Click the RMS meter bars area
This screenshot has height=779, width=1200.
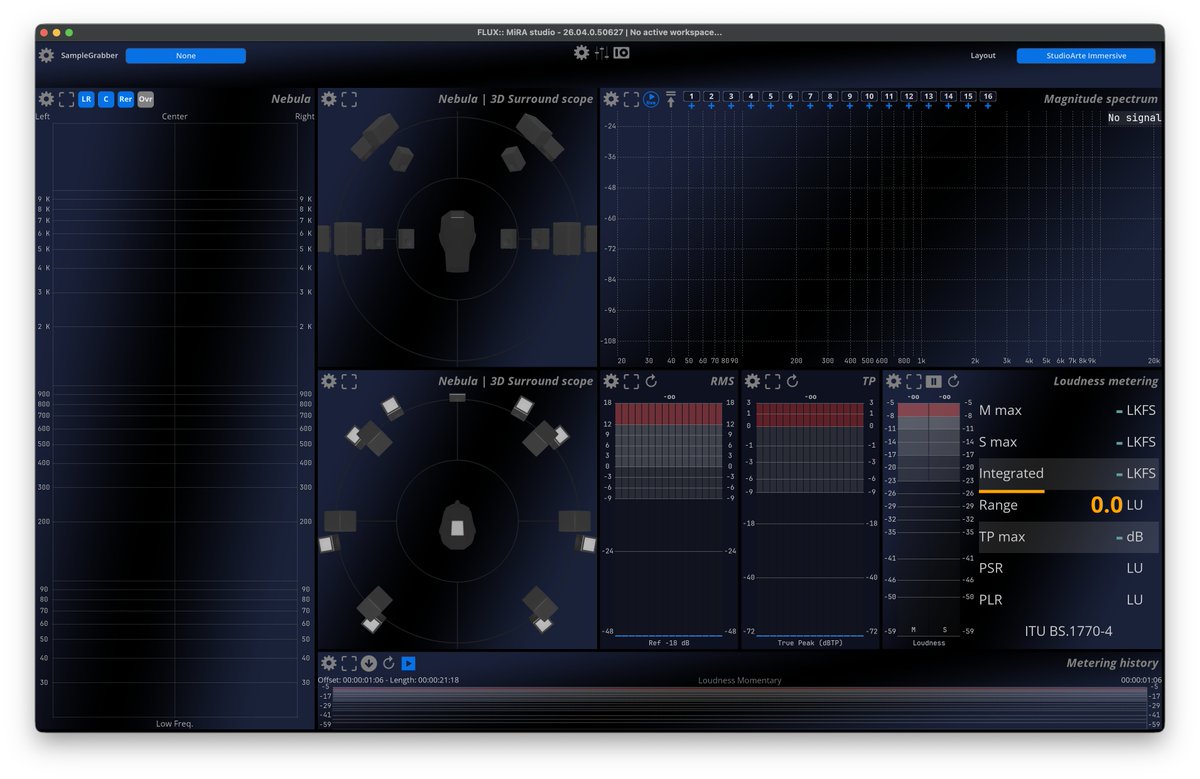pos(668,519)
